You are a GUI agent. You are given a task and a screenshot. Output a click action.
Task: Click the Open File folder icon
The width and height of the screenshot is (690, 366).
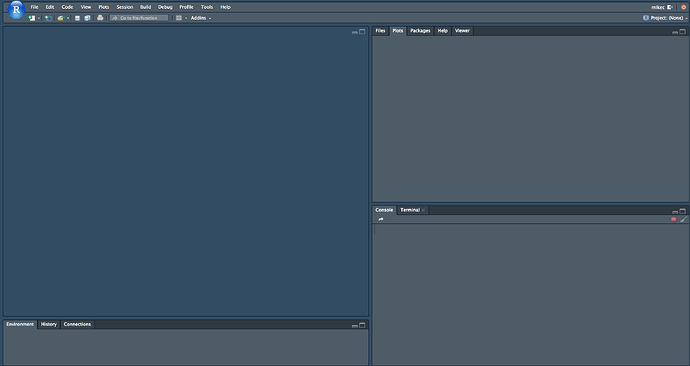click(61, 18)
